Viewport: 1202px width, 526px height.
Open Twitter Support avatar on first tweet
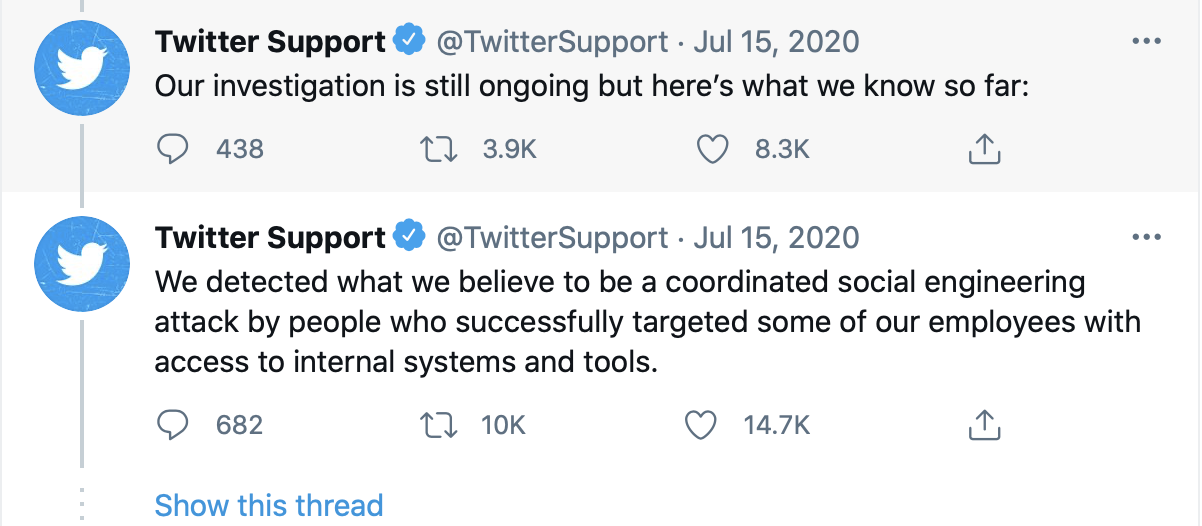point(82,68)
